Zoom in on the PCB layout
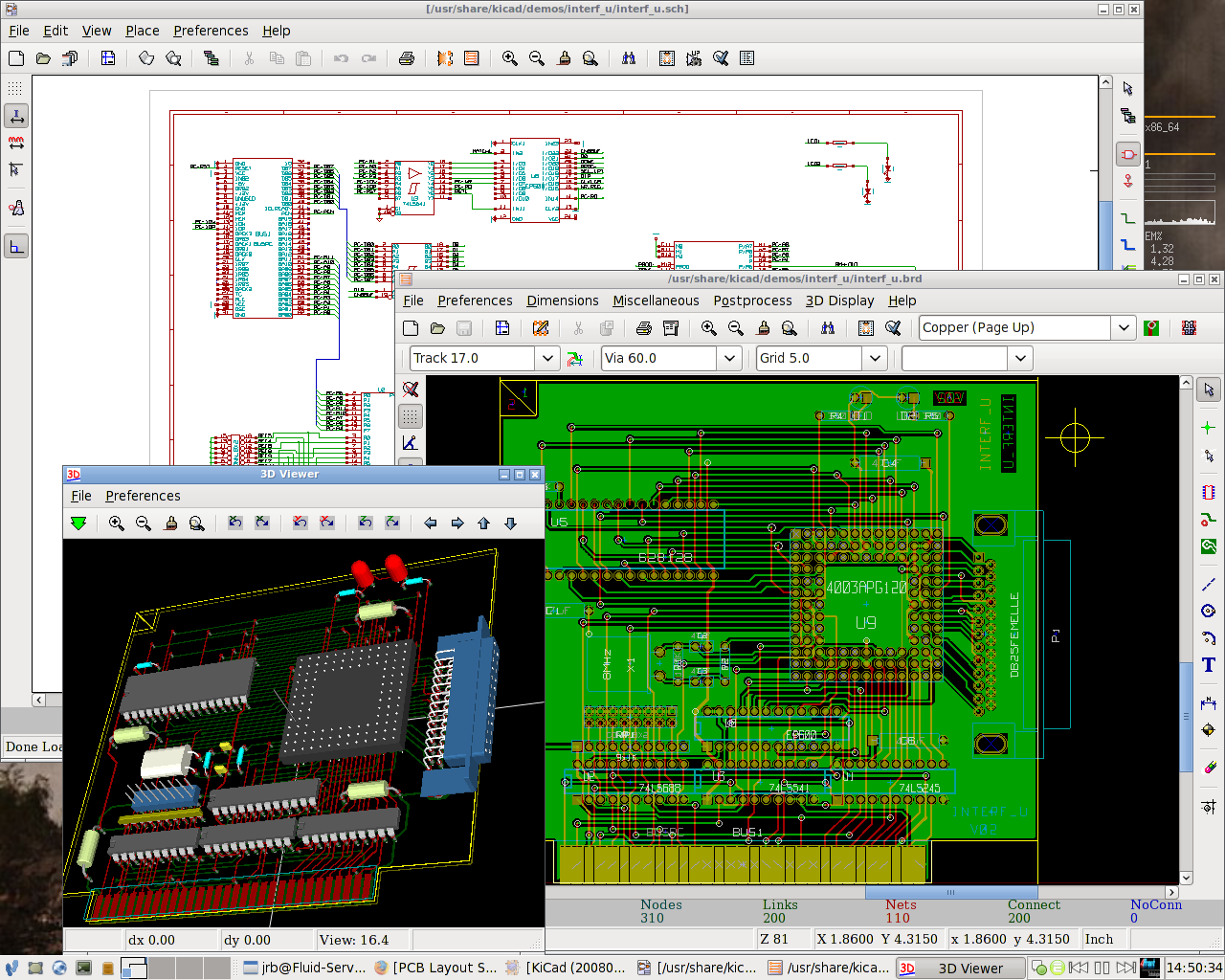This screenshot has height=980, width=1225. [709, 328]
